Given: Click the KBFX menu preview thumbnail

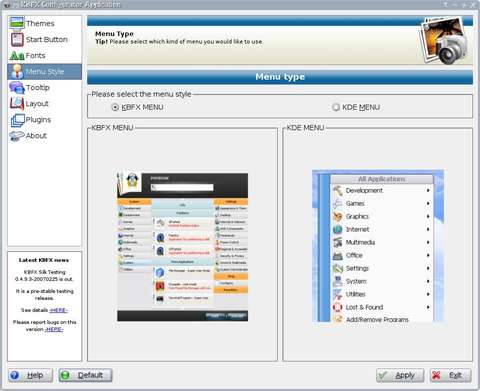Looking at the screenshot, I should [x=182, y=247].
